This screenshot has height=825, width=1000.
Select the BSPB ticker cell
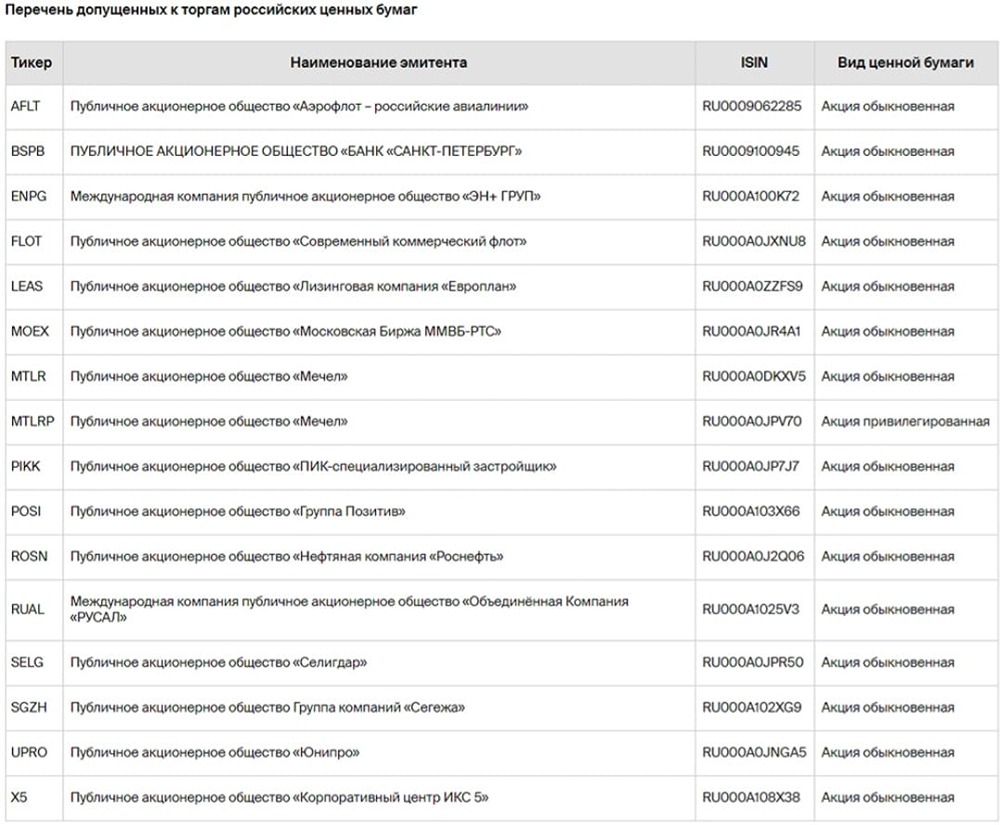tap(27, 151)
